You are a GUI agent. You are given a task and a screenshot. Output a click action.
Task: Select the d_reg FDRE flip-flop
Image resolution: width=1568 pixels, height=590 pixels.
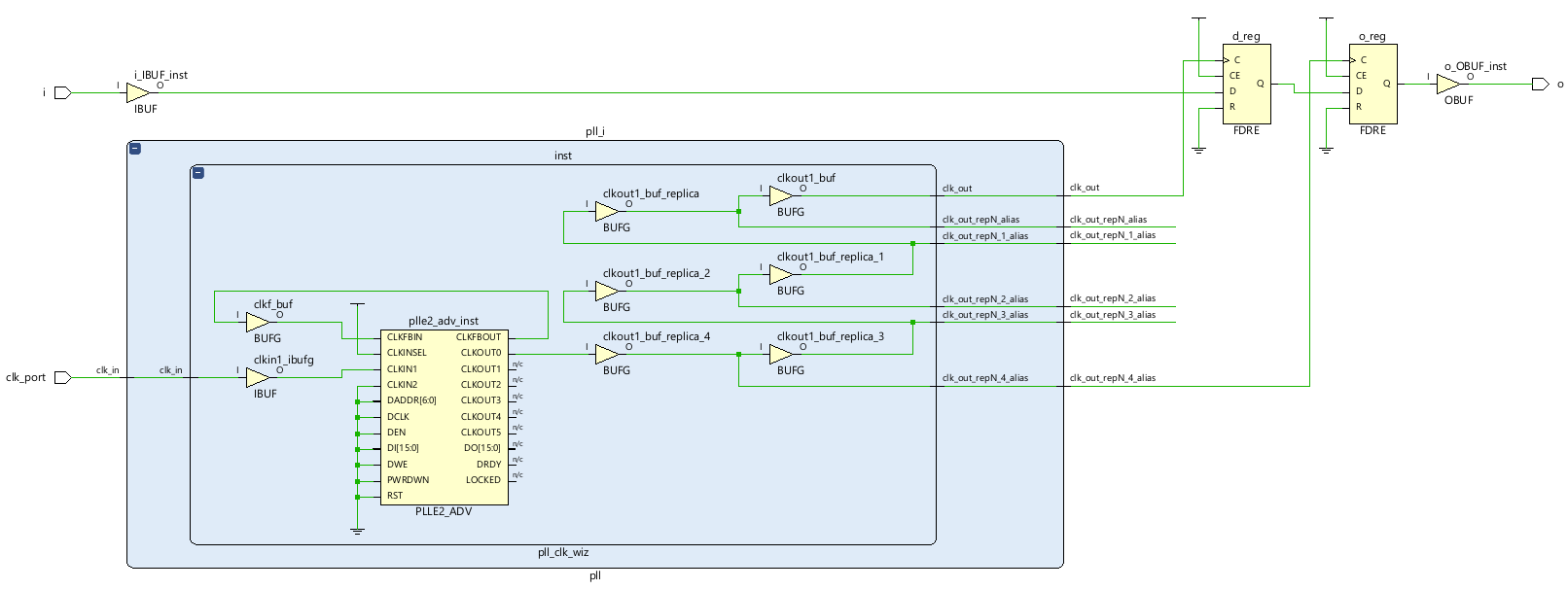(1247, 84)
